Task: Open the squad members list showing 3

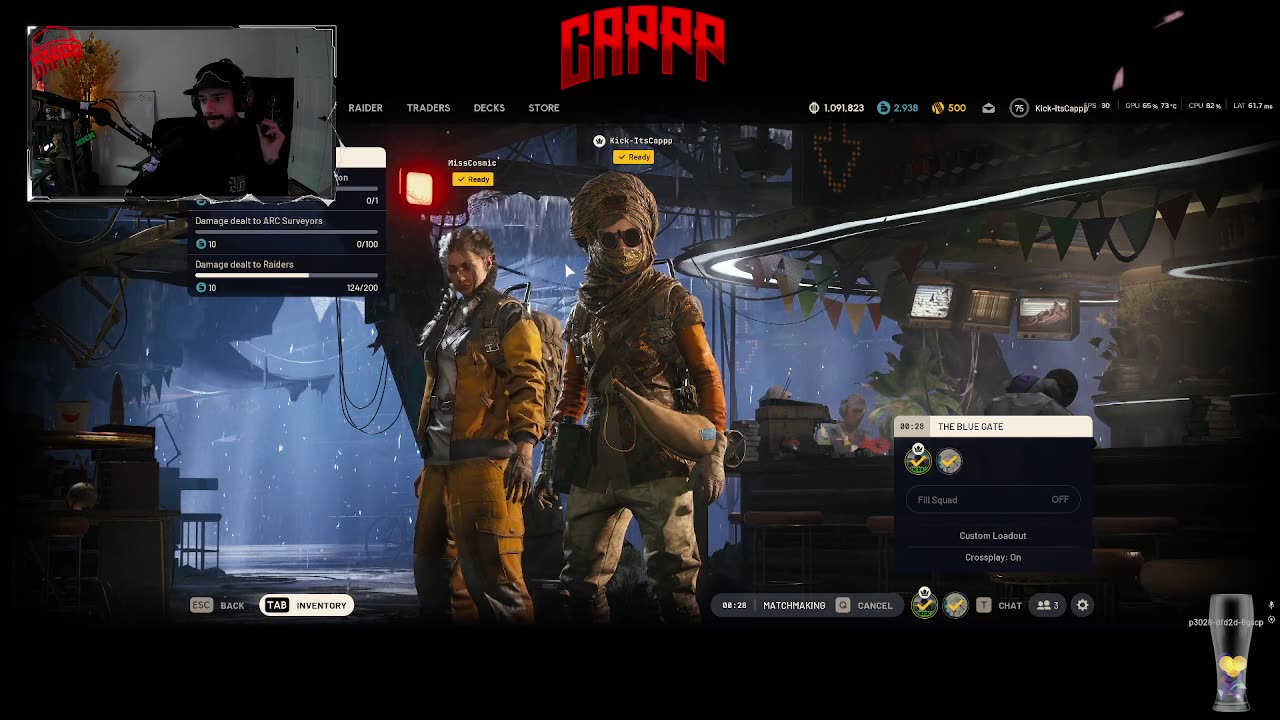Action: (x=1048, y=605)
